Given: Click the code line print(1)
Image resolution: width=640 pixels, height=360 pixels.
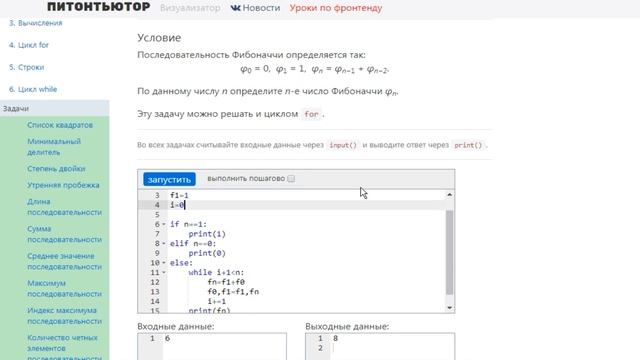Looking at the screenshot, I should (x=207, y=234).
